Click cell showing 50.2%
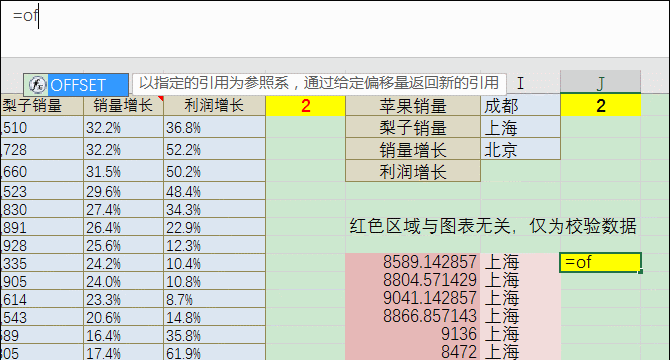Screen dimensions: 670x360 click(215, 171)
